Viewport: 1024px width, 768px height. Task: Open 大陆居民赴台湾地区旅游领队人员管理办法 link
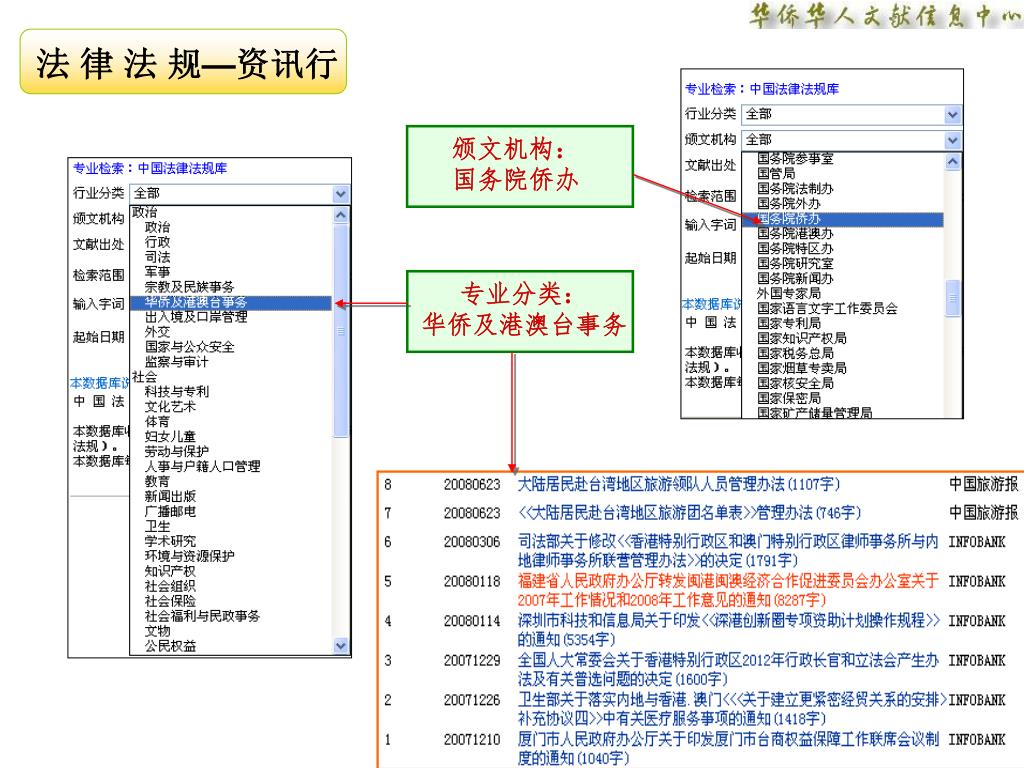tap(679, 485)
